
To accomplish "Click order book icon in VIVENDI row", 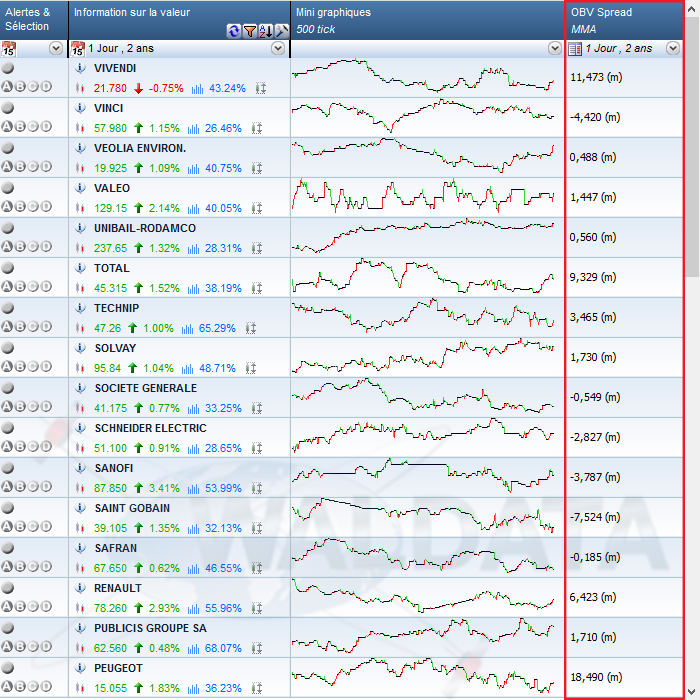I will 261,88.
